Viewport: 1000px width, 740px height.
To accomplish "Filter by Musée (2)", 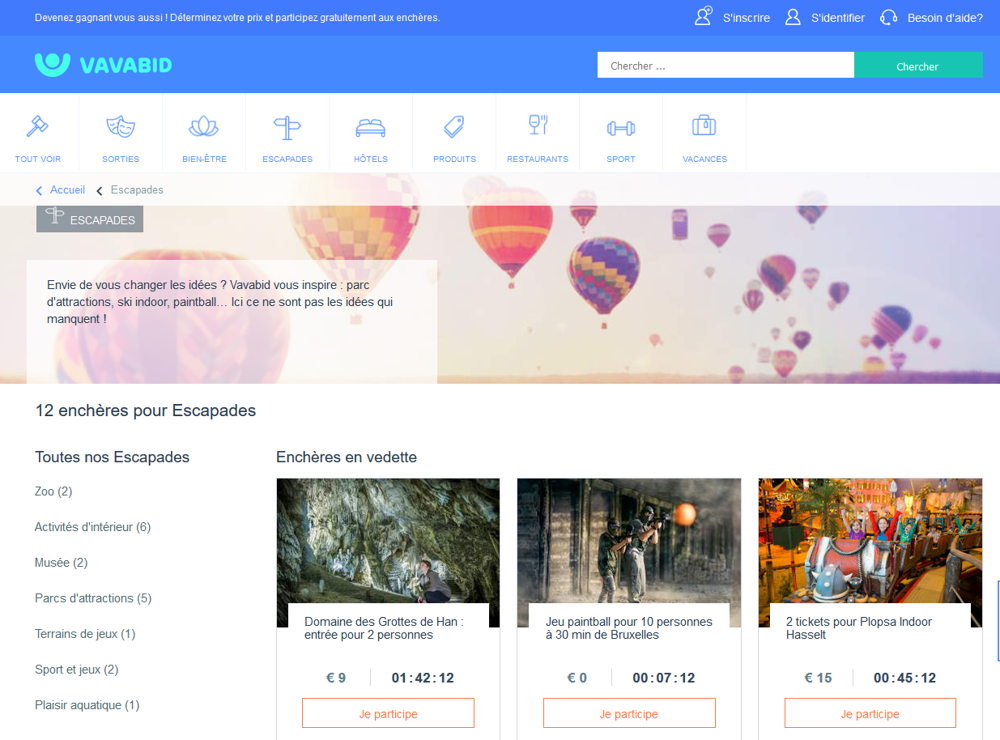I will point(61,563).
